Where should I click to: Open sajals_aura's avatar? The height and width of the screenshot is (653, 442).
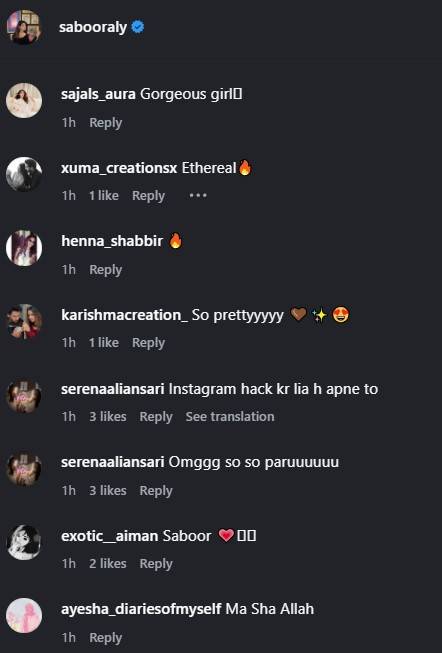pyautogui.click(x=24, y=100)
